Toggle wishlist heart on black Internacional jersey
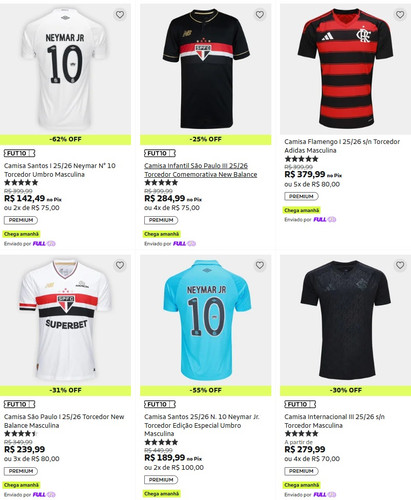Viewport: 411px width, 500px height. pyautogui.click(x=400, y=265)
